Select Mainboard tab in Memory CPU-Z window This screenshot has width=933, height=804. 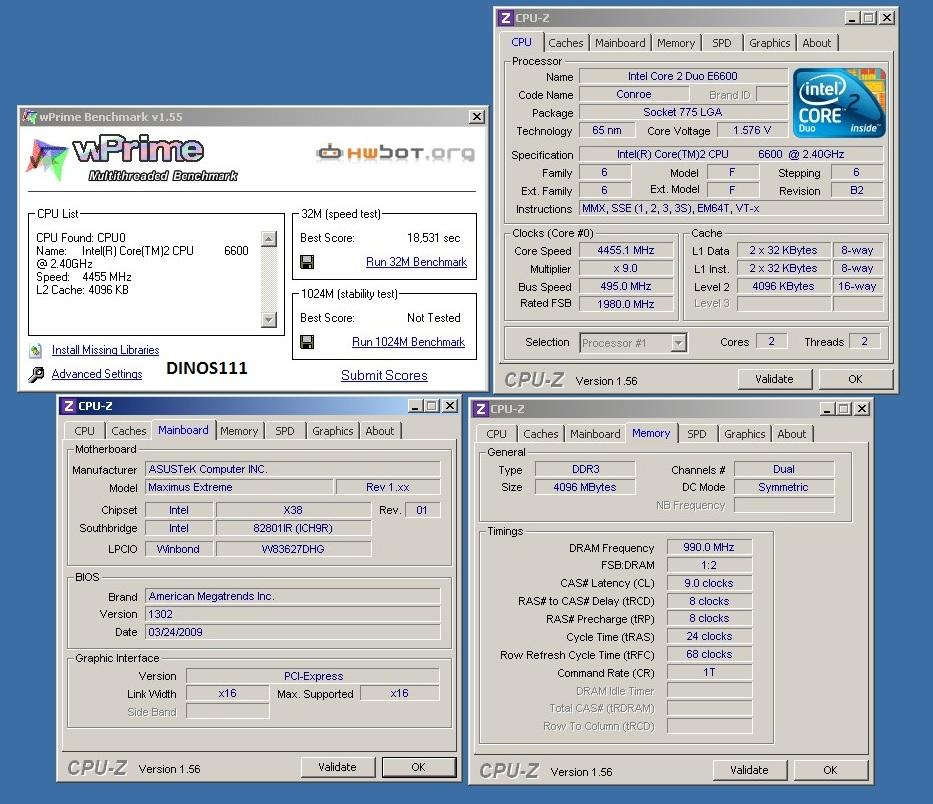coord(595,434)
